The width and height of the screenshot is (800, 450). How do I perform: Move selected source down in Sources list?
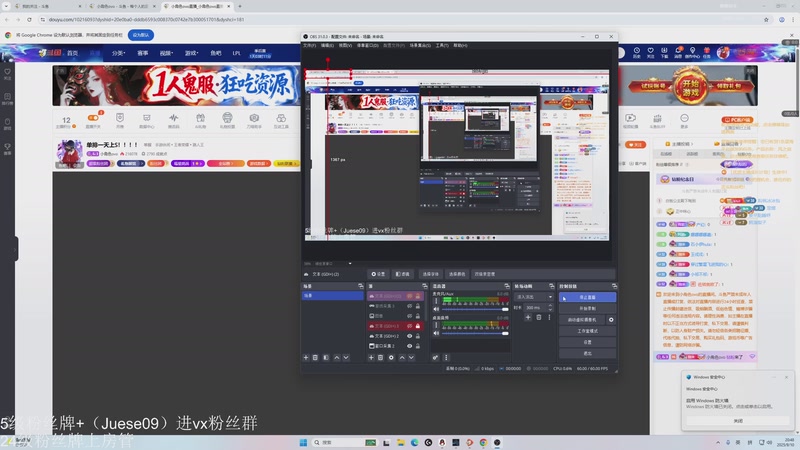coord(411,358)
